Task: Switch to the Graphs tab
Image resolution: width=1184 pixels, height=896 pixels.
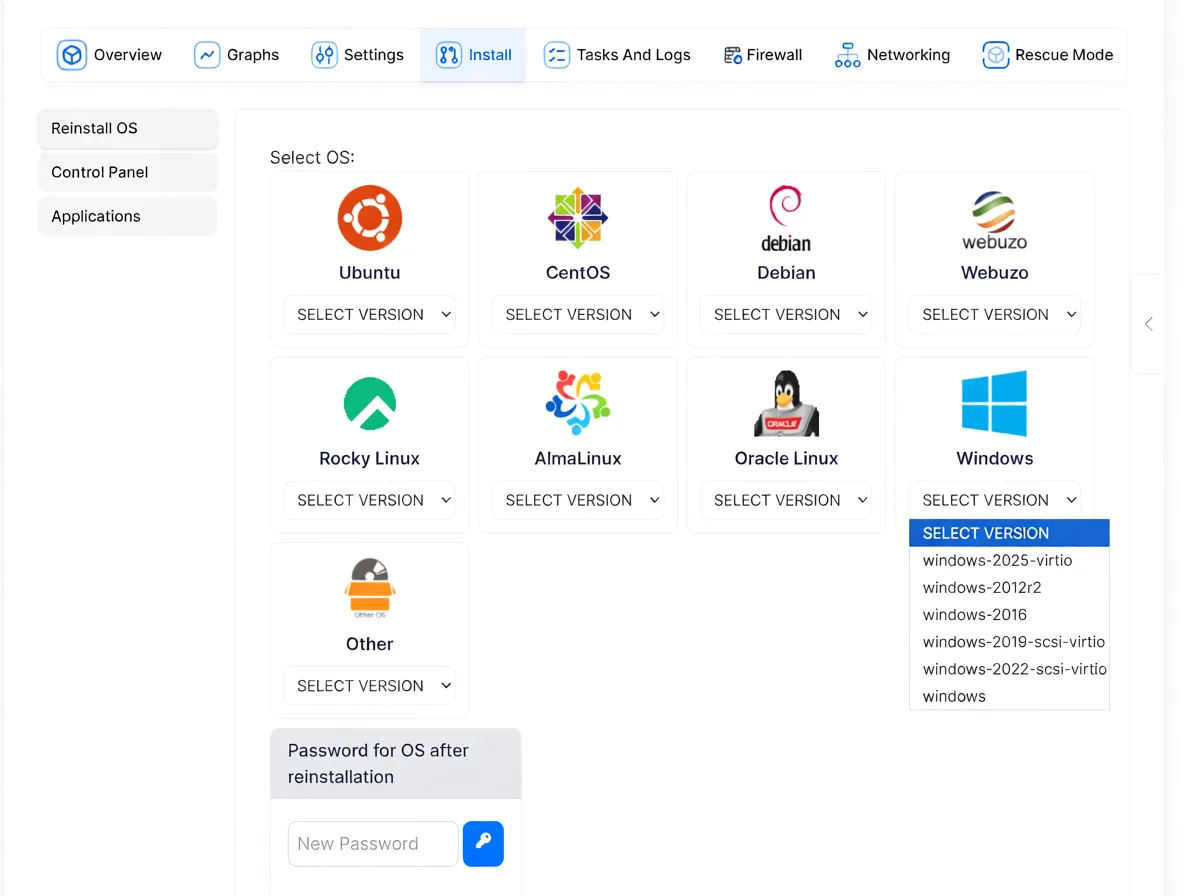Action: 236,55
